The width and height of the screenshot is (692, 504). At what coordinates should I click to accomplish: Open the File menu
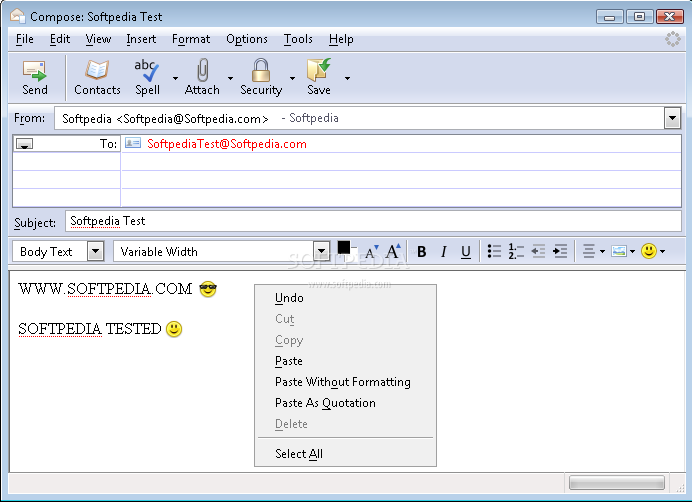[25, 39]
